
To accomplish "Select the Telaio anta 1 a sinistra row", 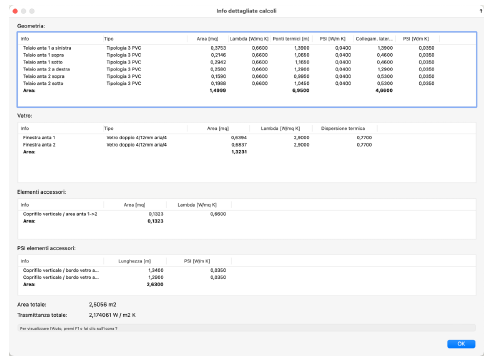I will coord(247,48).
